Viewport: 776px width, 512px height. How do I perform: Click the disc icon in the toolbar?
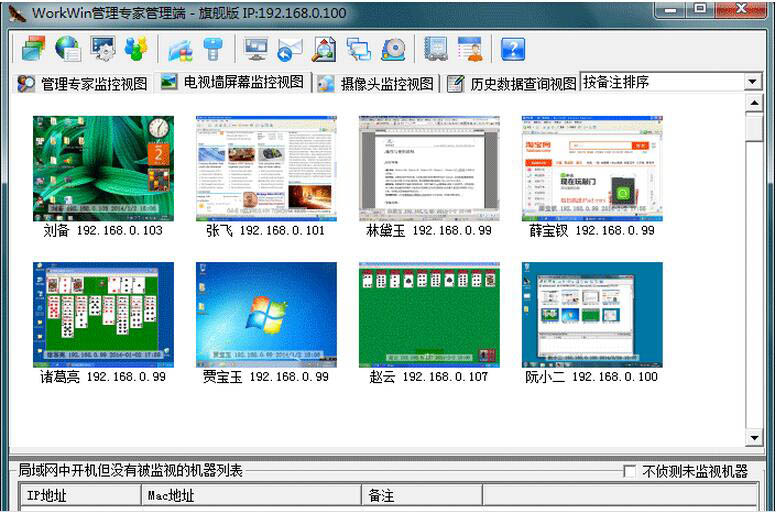(x=393, y=49)
